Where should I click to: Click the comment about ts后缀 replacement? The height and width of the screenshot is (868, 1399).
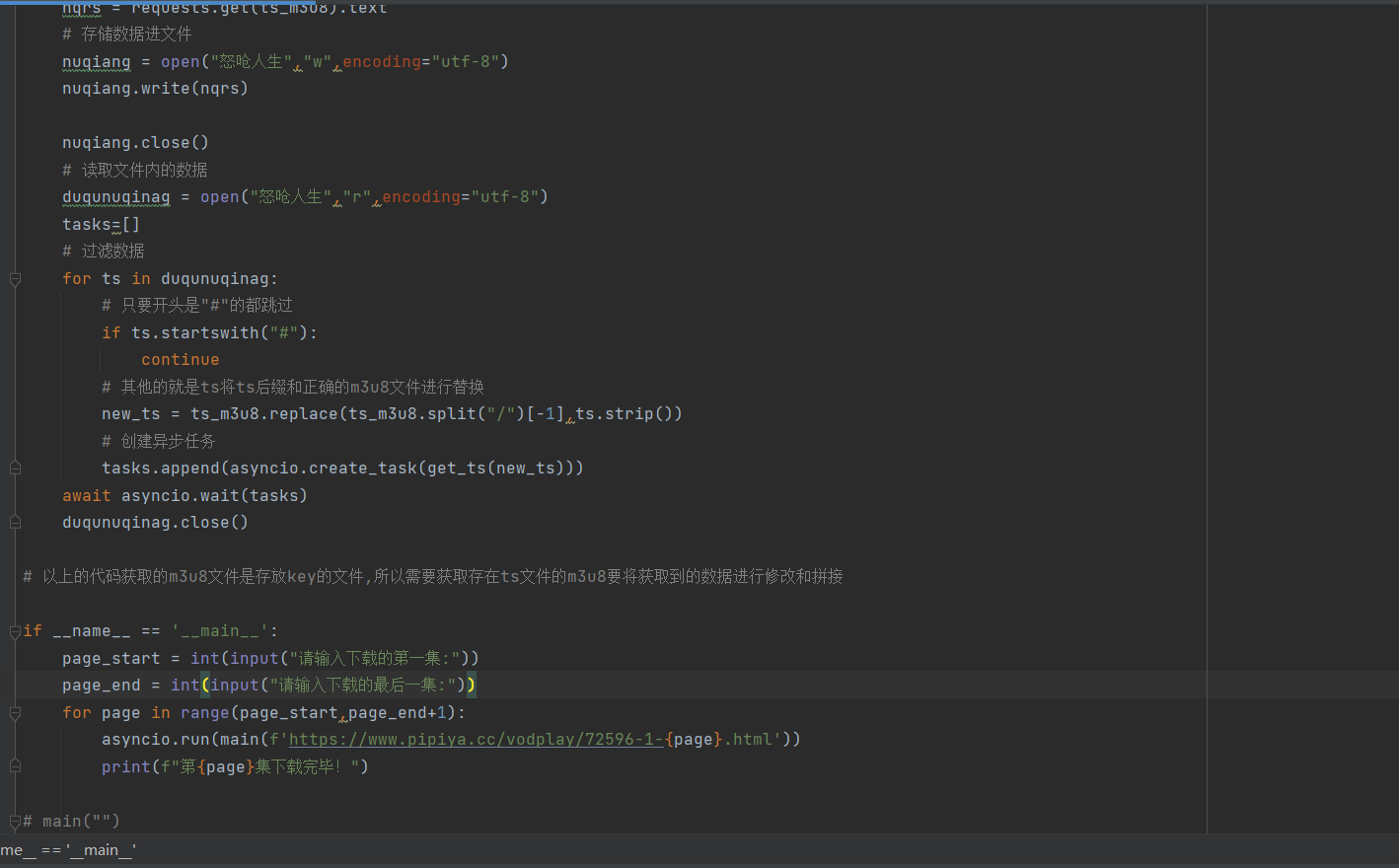[292, 387]
